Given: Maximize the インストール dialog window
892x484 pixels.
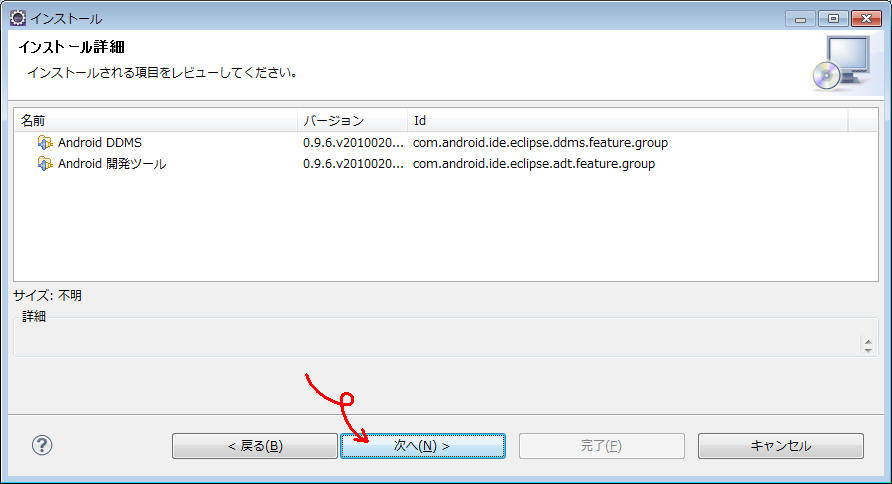Looking at the screenshot, I should coord(831,18).
